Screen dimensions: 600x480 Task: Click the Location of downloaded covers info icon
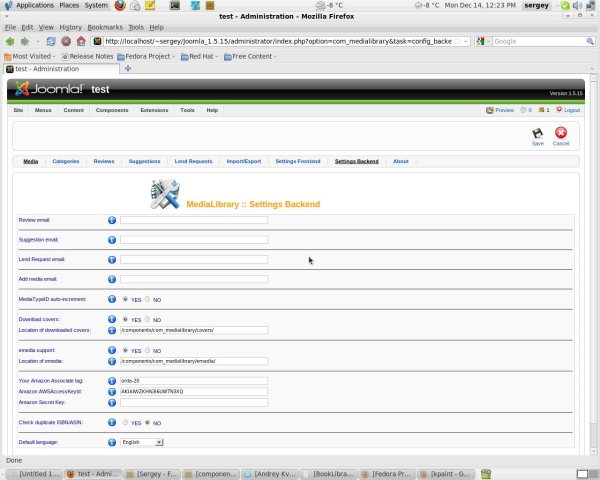click(x=112, y=330)
